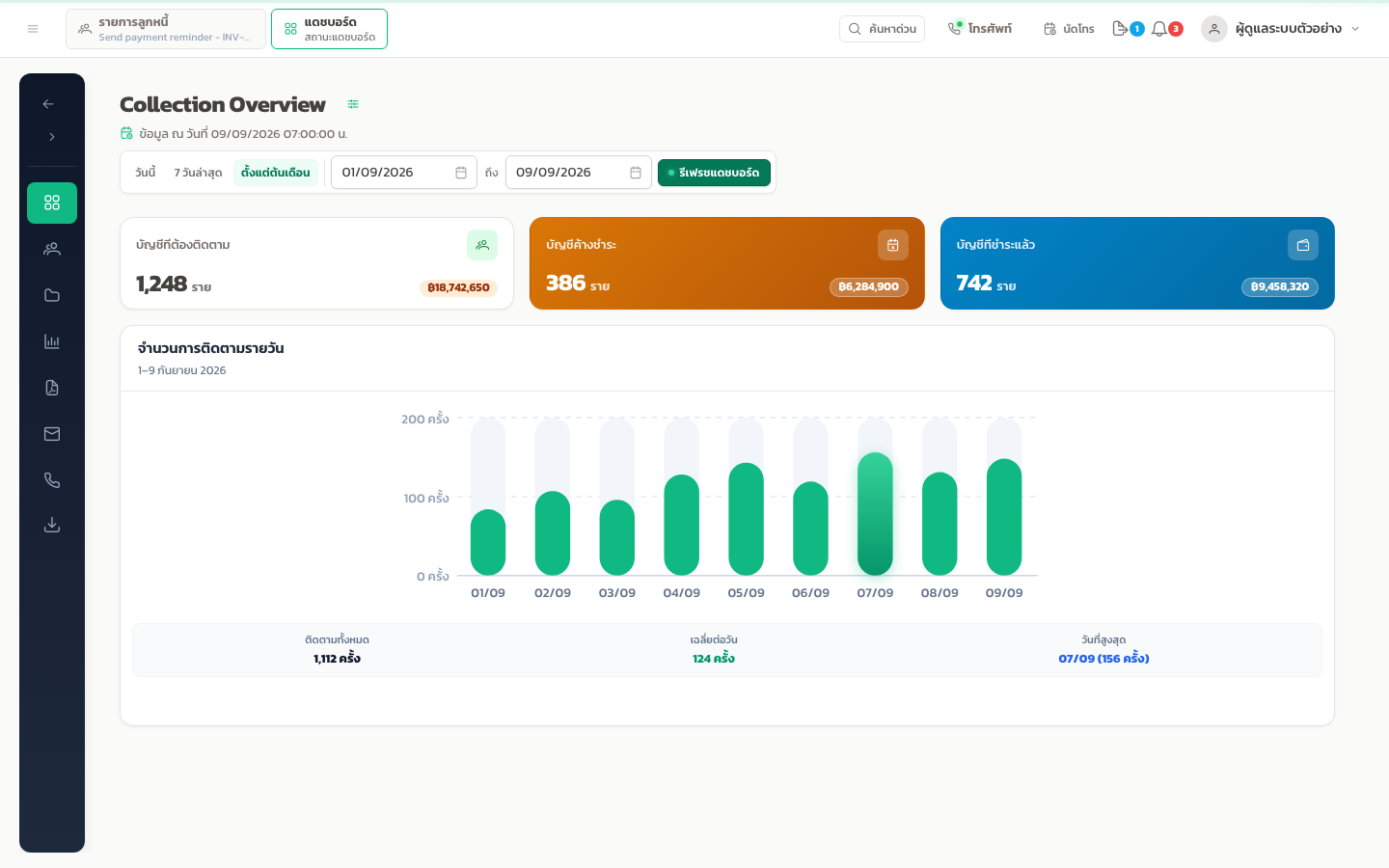
Task: Select the วันนี้ date range
Action: click(x=146, y=173)
